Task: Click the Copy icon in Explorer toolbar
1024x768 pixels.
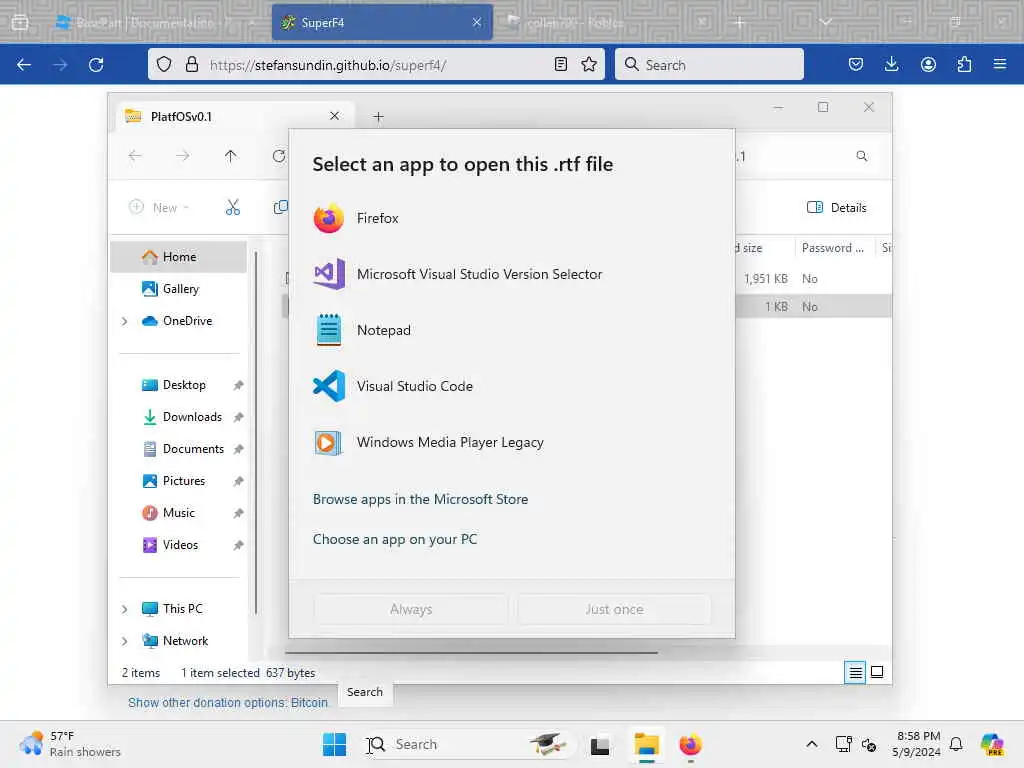Action: tap(281, 207)
